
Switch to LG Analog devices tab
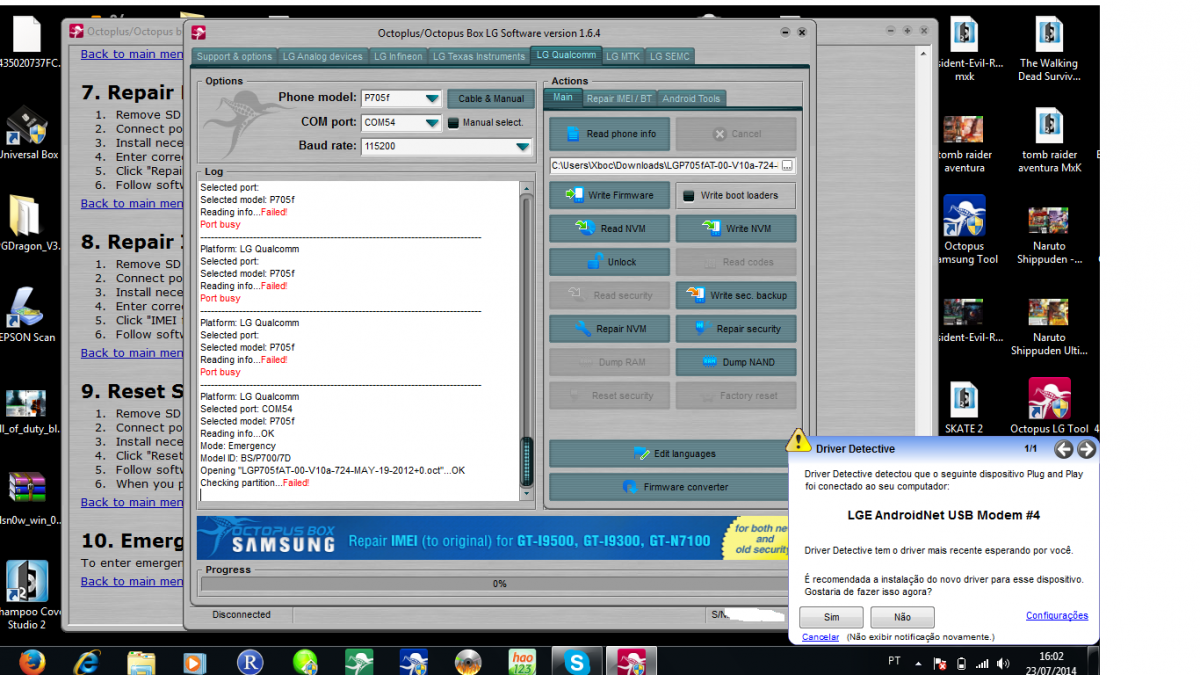click(x=323, y=56)
